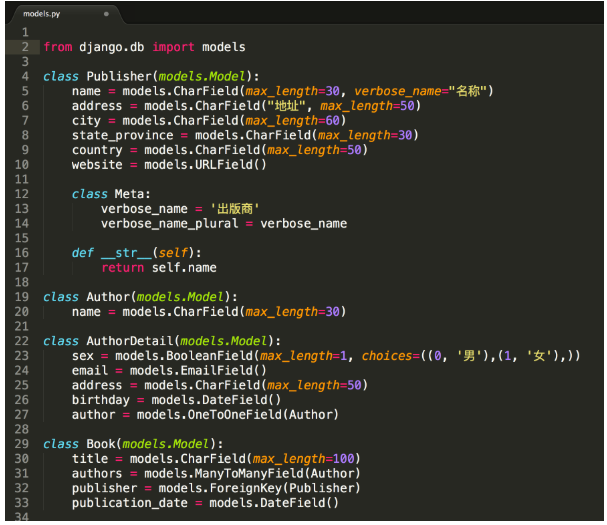This screenshot has width=607, height=525.
Task: Click the unsaved dot on models.py tab
Action: (106, 14)
